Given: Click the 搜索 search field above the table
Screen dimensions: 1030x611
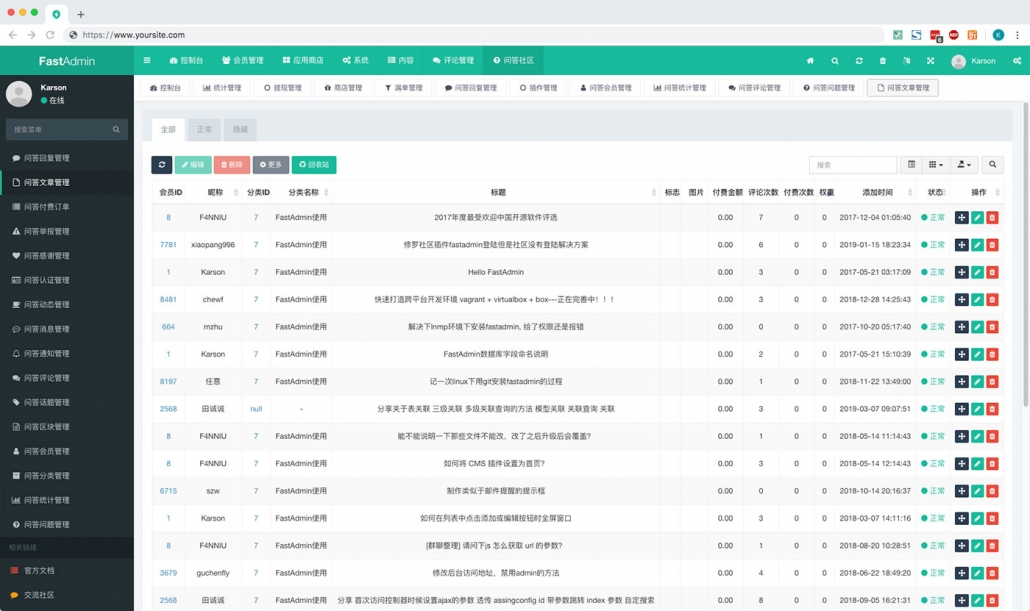Looking at the screenshot, I should (852, 165).
